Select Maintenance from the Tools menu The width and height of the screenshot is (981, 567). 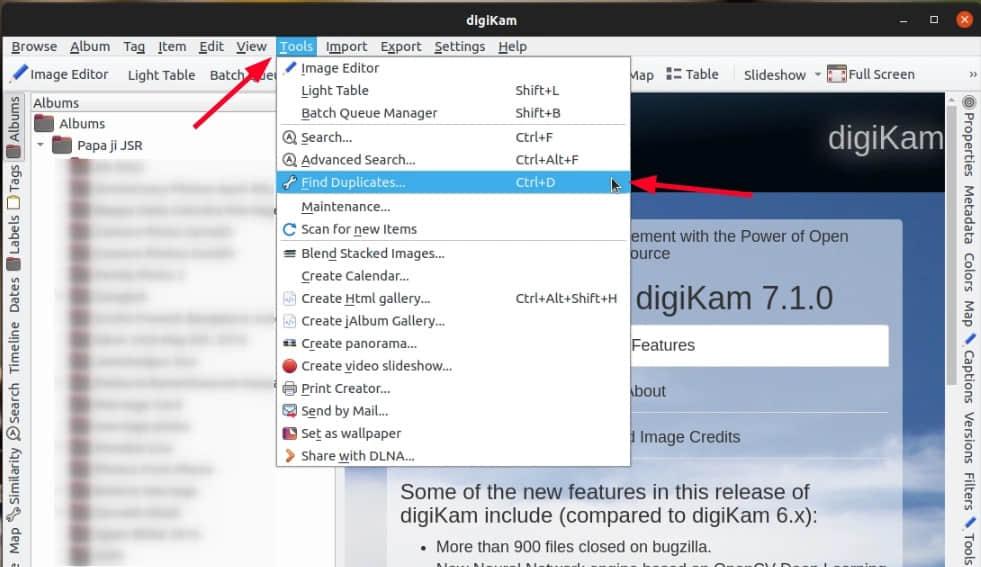(x=345, y=206)
